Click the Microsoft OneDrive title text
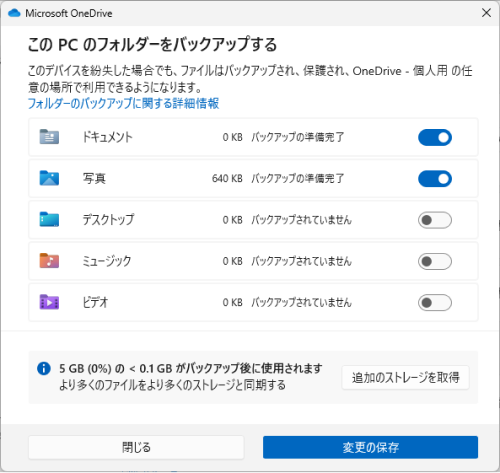This screenshot has height=473, width=500. click(69, 13)
